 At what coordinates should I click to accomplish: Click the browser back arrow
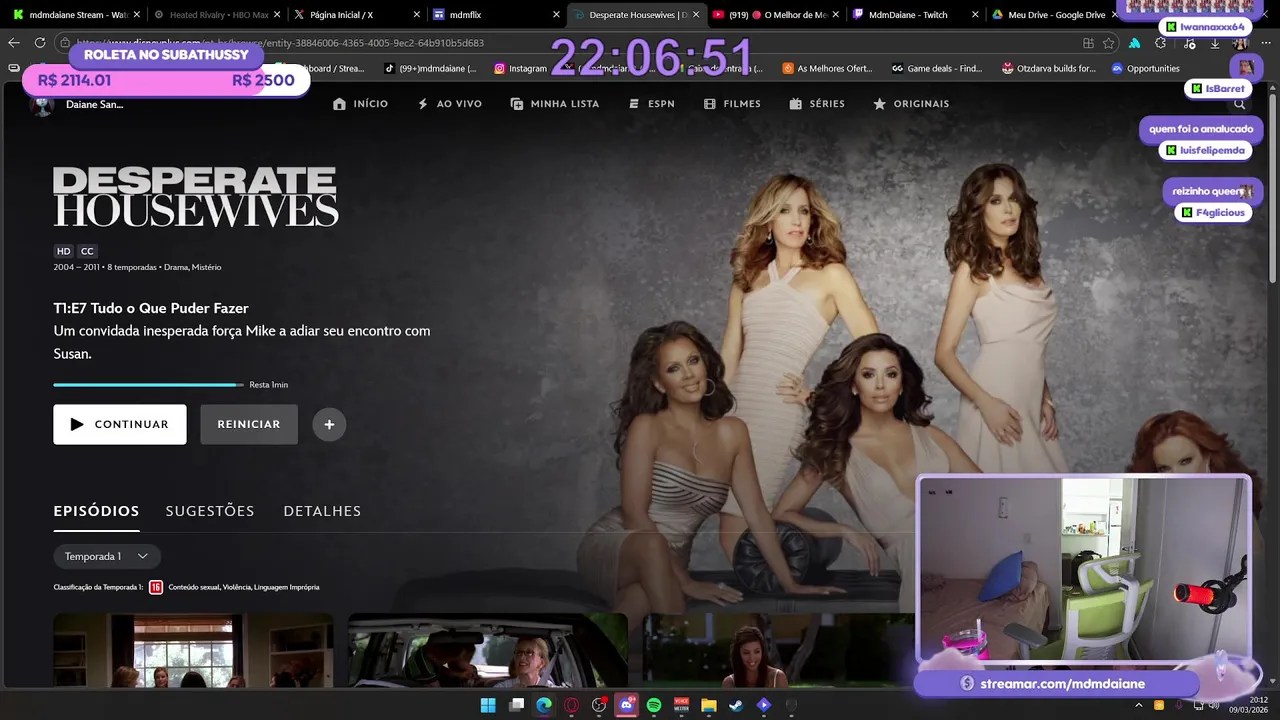(x=13, y=43)
